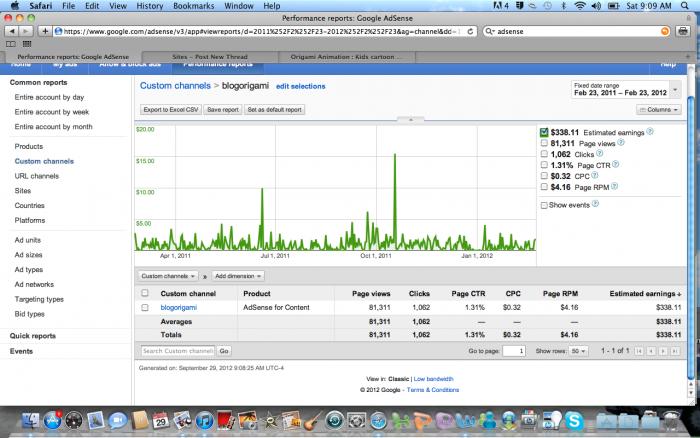Open the Window menu in menu bar
The image size is (700, 438).
[x=238, y=6]
